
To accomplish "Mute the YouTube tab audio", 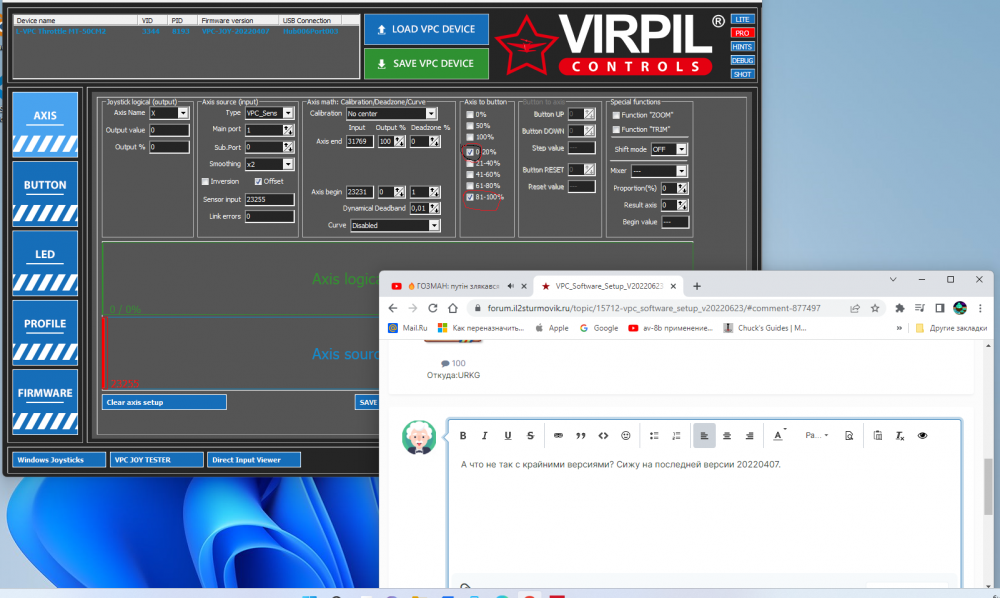I will tap(510, 286).
